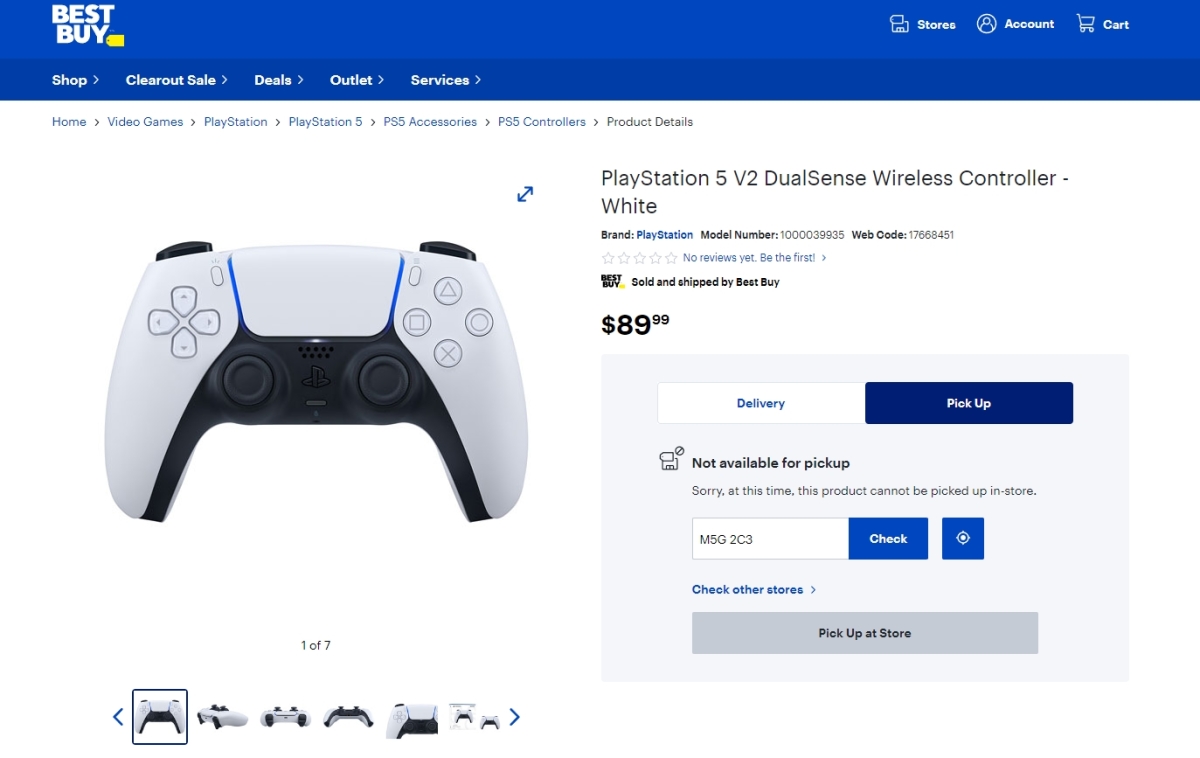Screen dimensions: 1200x758
Task: Expand the Services menu
Action: 446,80
